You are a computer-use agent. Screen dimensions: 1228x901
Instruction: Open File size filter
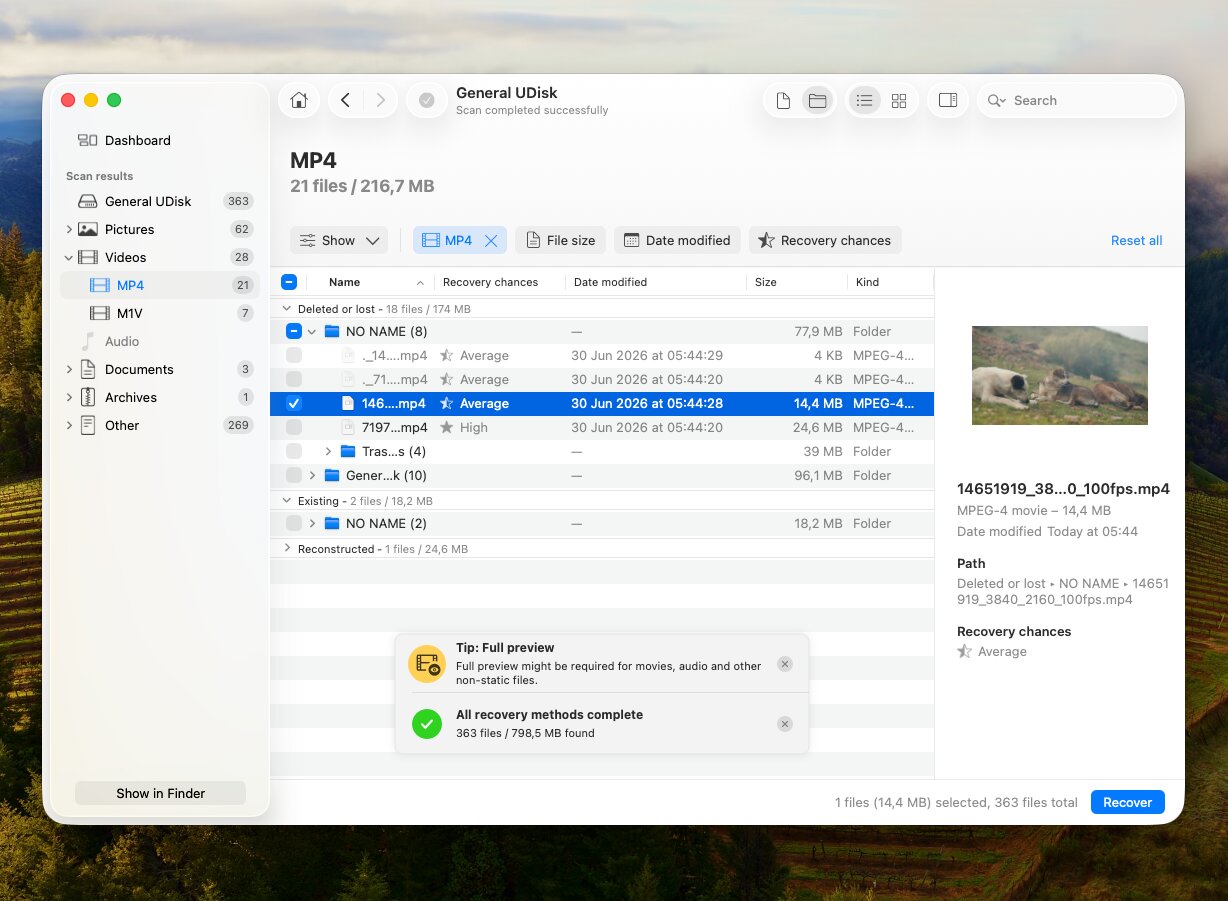click(560, 240)
